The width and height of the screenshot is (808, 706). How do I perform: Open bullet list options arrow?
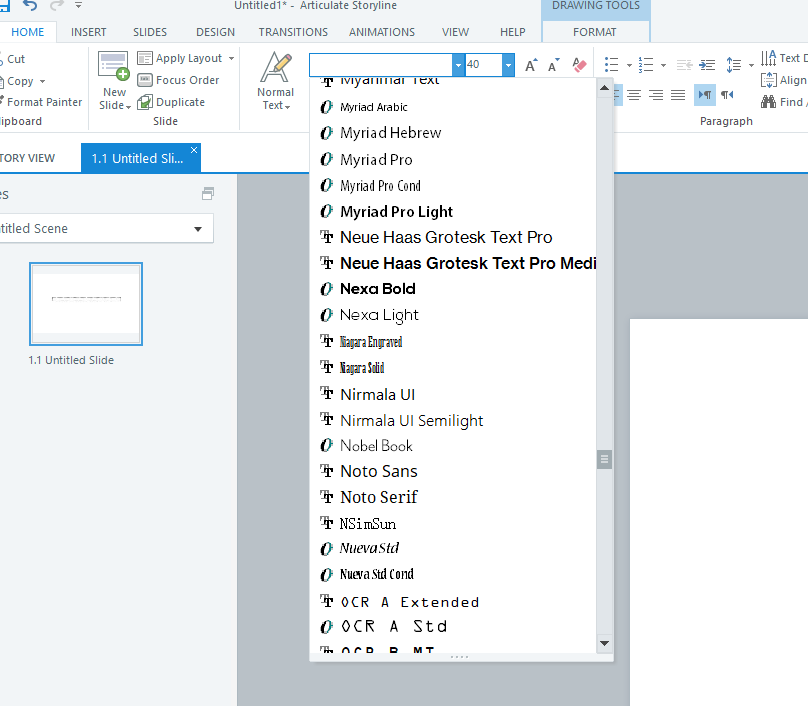(629, 65)
